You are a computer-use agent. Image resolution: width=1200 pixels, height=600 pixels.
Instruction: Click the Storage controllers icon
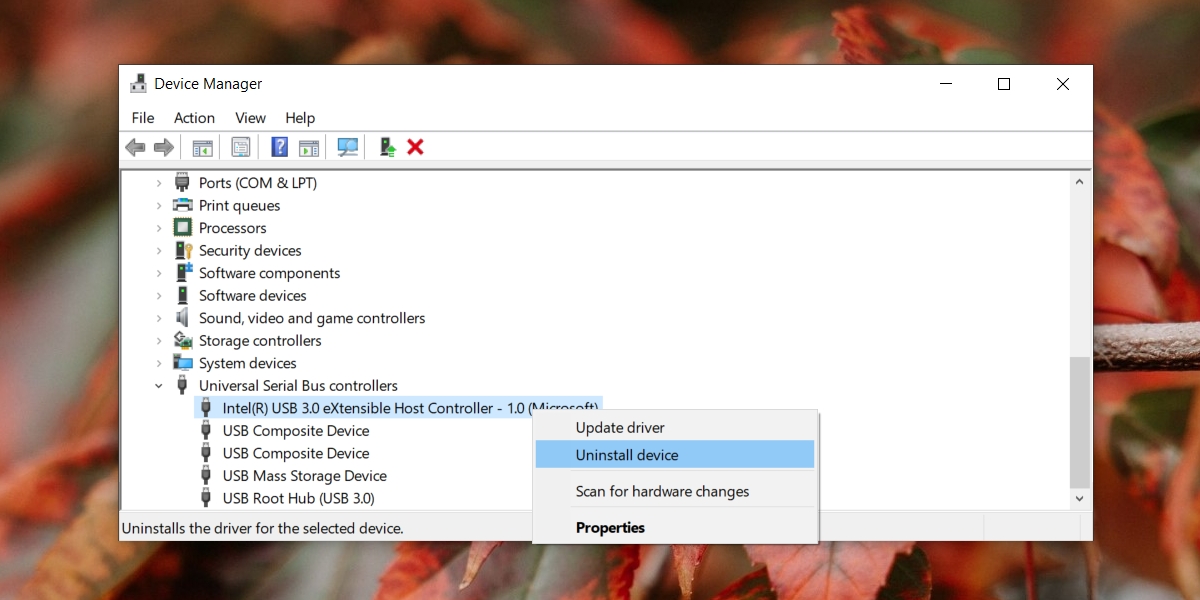tap(182, 340)
